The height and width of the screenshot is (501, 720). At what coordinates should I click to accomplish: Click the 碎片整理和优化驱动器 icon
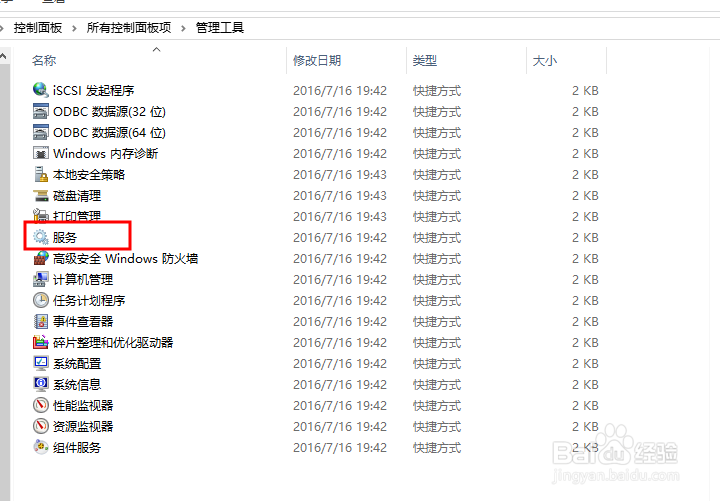(x=41, y=342)
